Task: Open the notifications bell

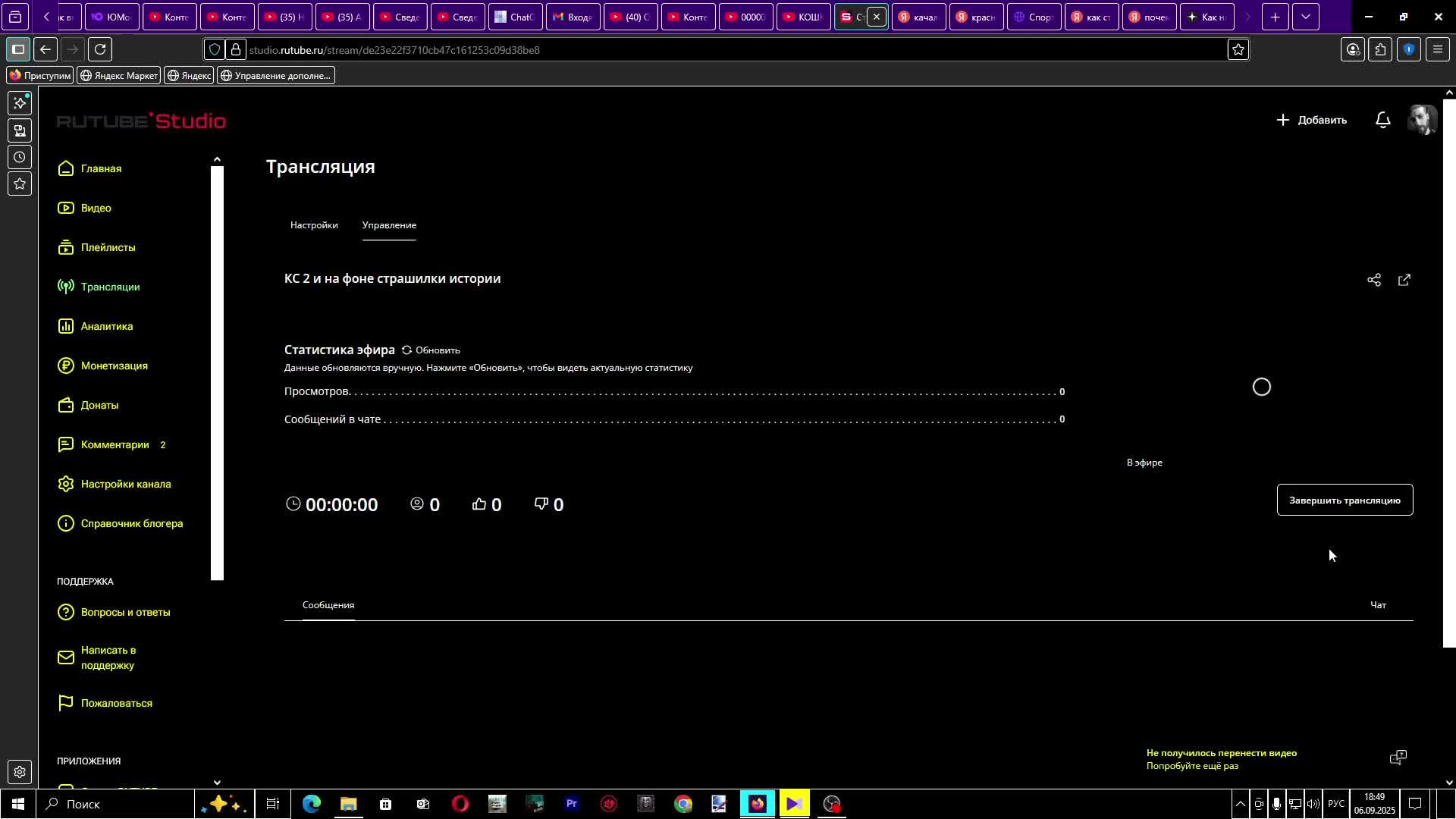Action: pyautogui.click(x=1382, y=120)
